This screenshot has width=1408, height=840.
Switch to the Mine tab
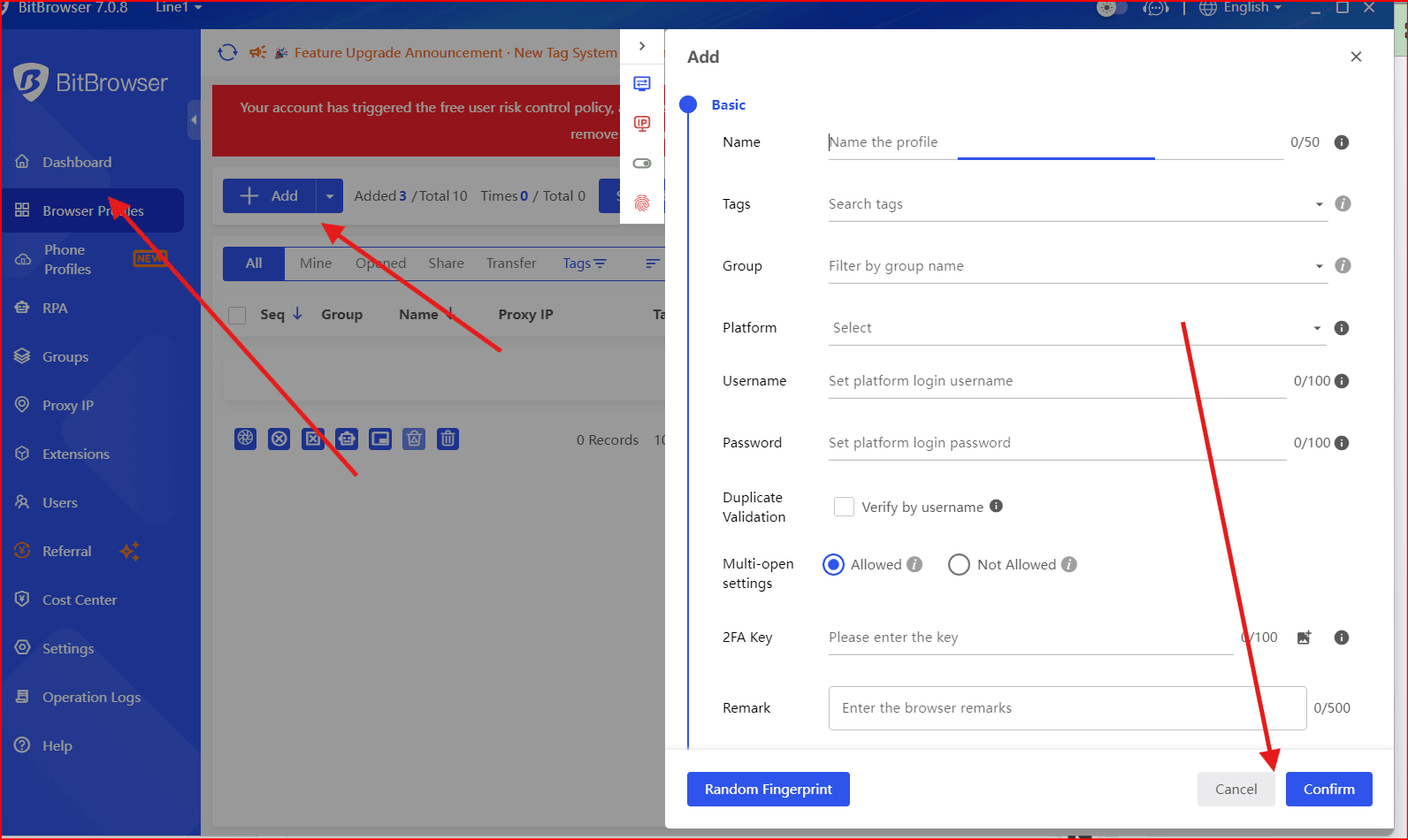[x=316, y=263]
